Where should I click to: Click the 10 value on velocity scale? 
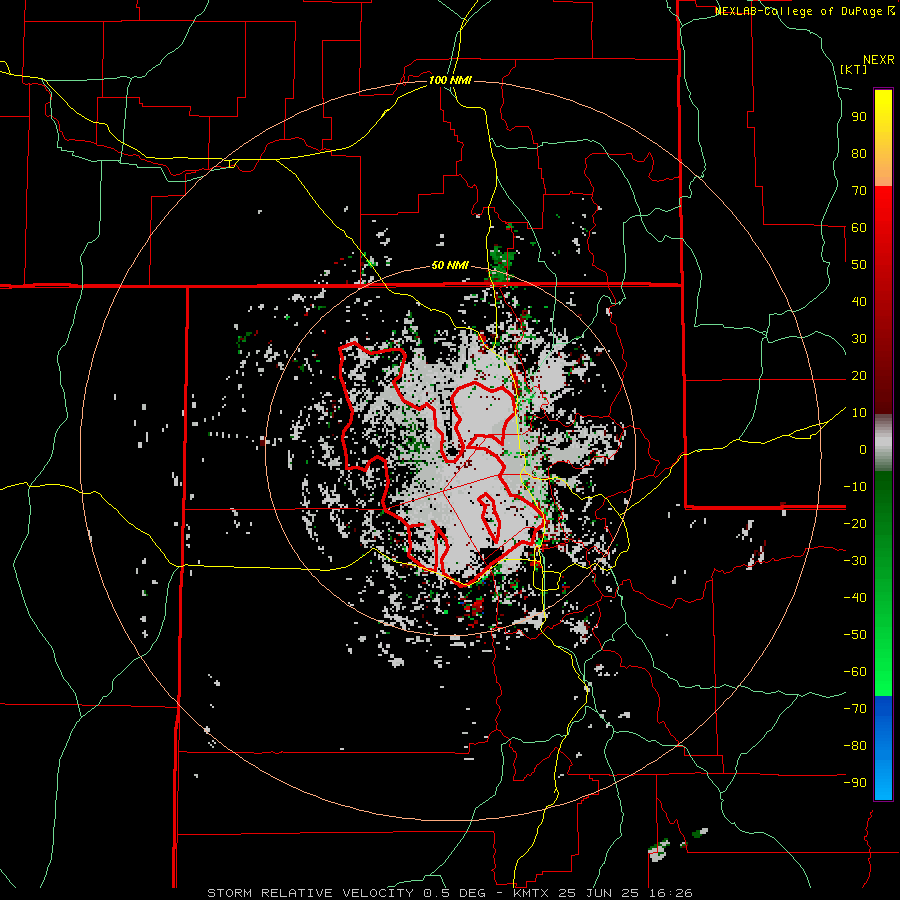pos(859,413)
